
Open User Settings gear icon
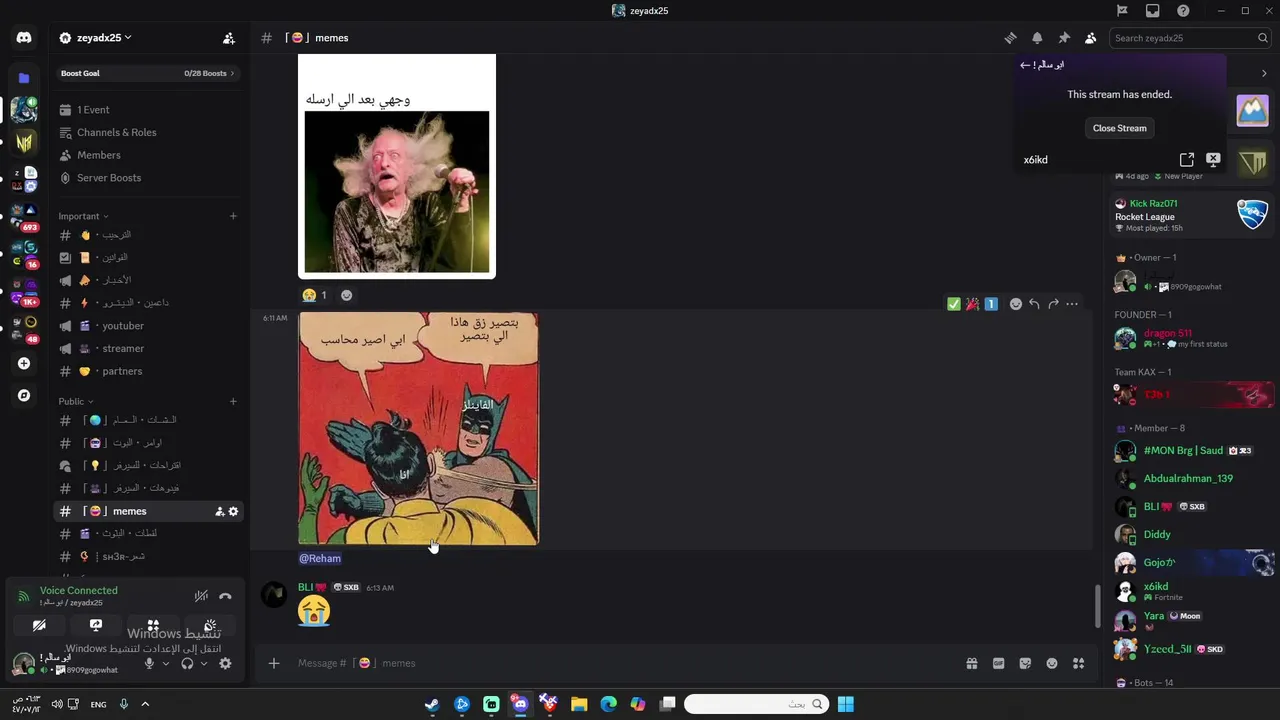coord(225,663)
